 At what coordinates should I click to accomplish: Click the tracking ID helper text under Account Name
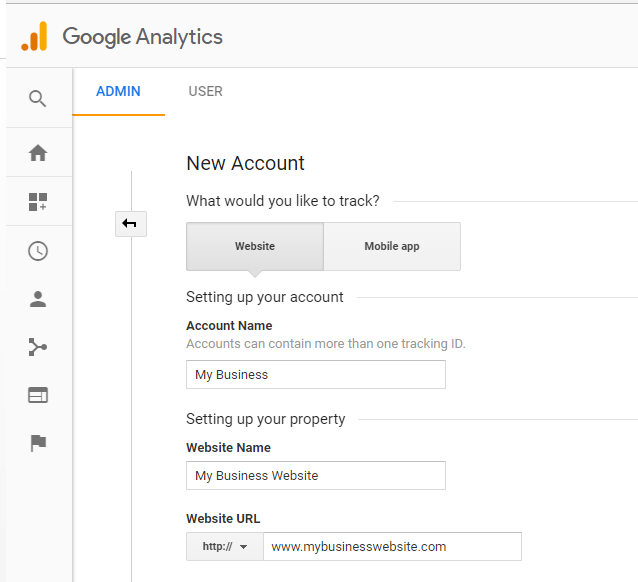[x=326, y=344]
